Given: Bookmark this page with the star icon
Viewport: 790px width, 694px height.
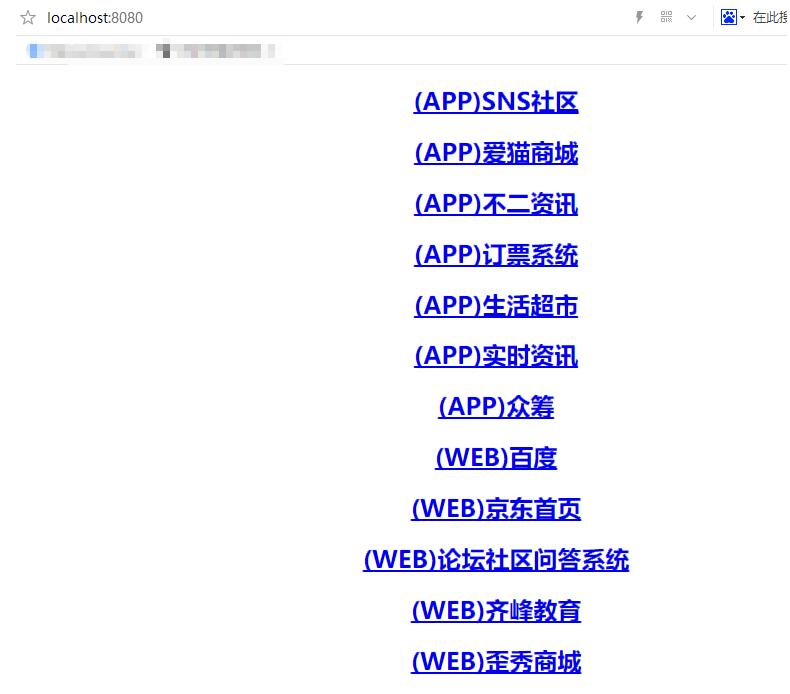Looking at the screenshot, I should [28, 18].
